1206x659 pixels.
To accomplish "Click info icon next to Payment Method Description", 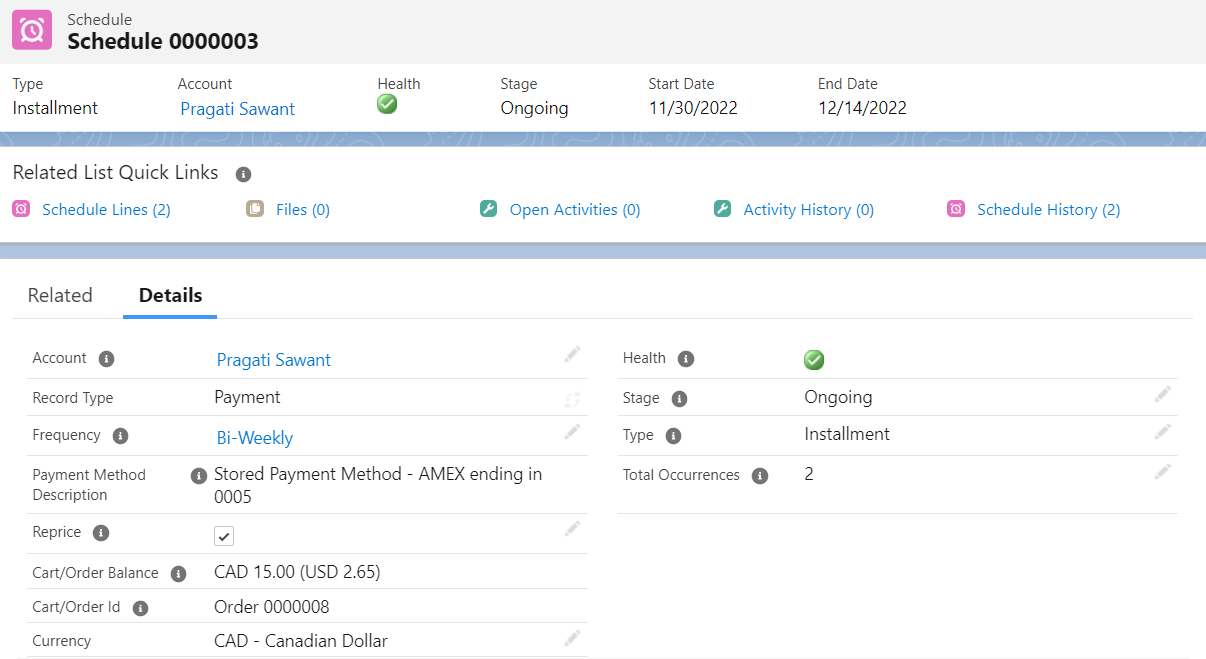I will (198, 476).
